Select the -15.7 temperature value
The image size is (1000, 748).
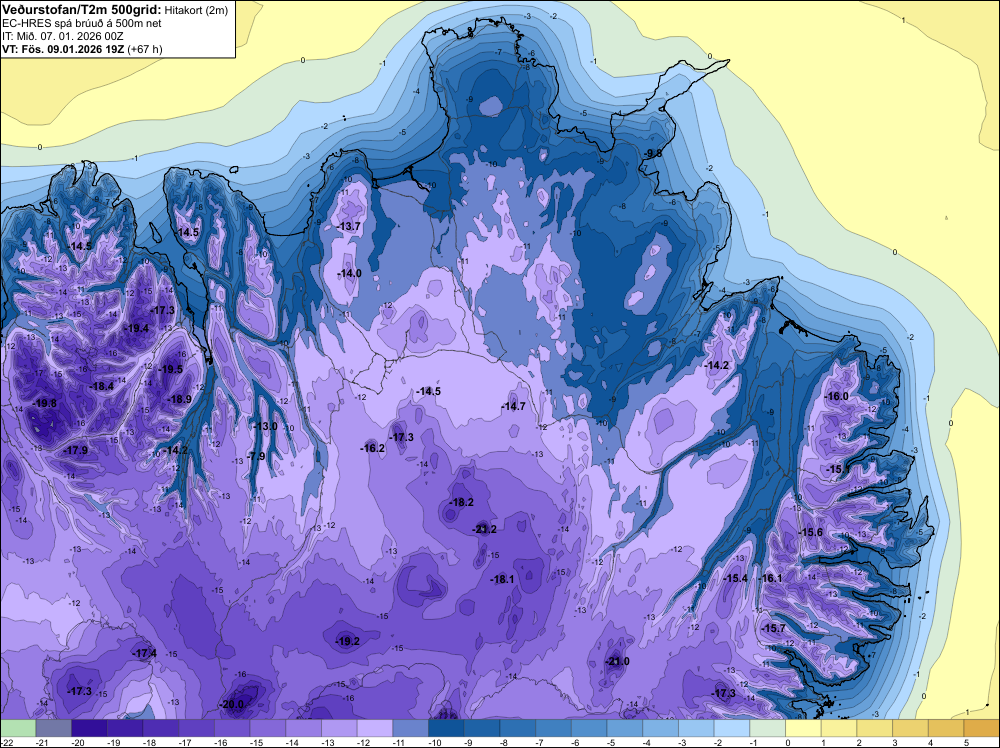tap(774, 628)
